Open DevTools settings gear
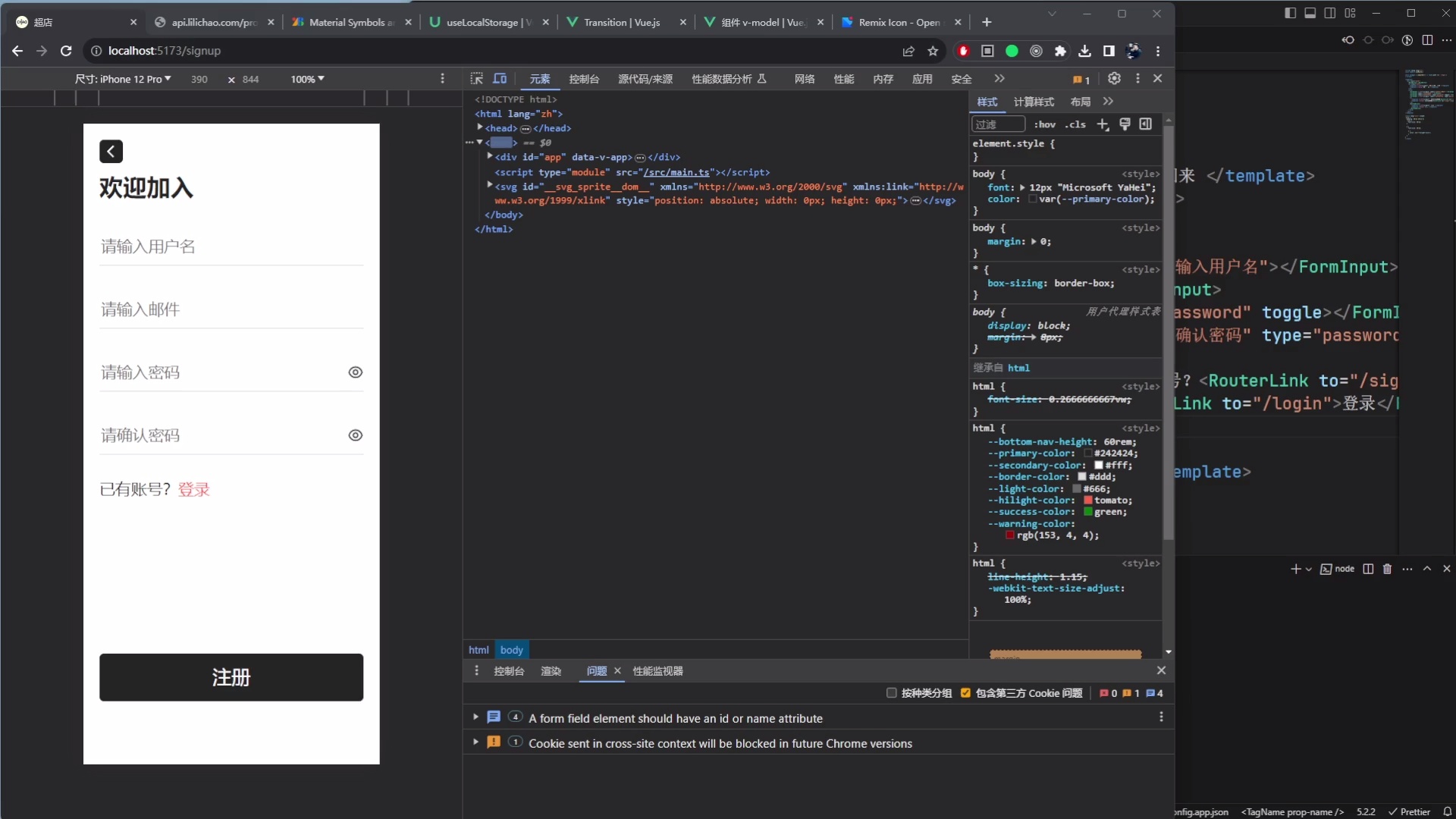 [1114, 79]
